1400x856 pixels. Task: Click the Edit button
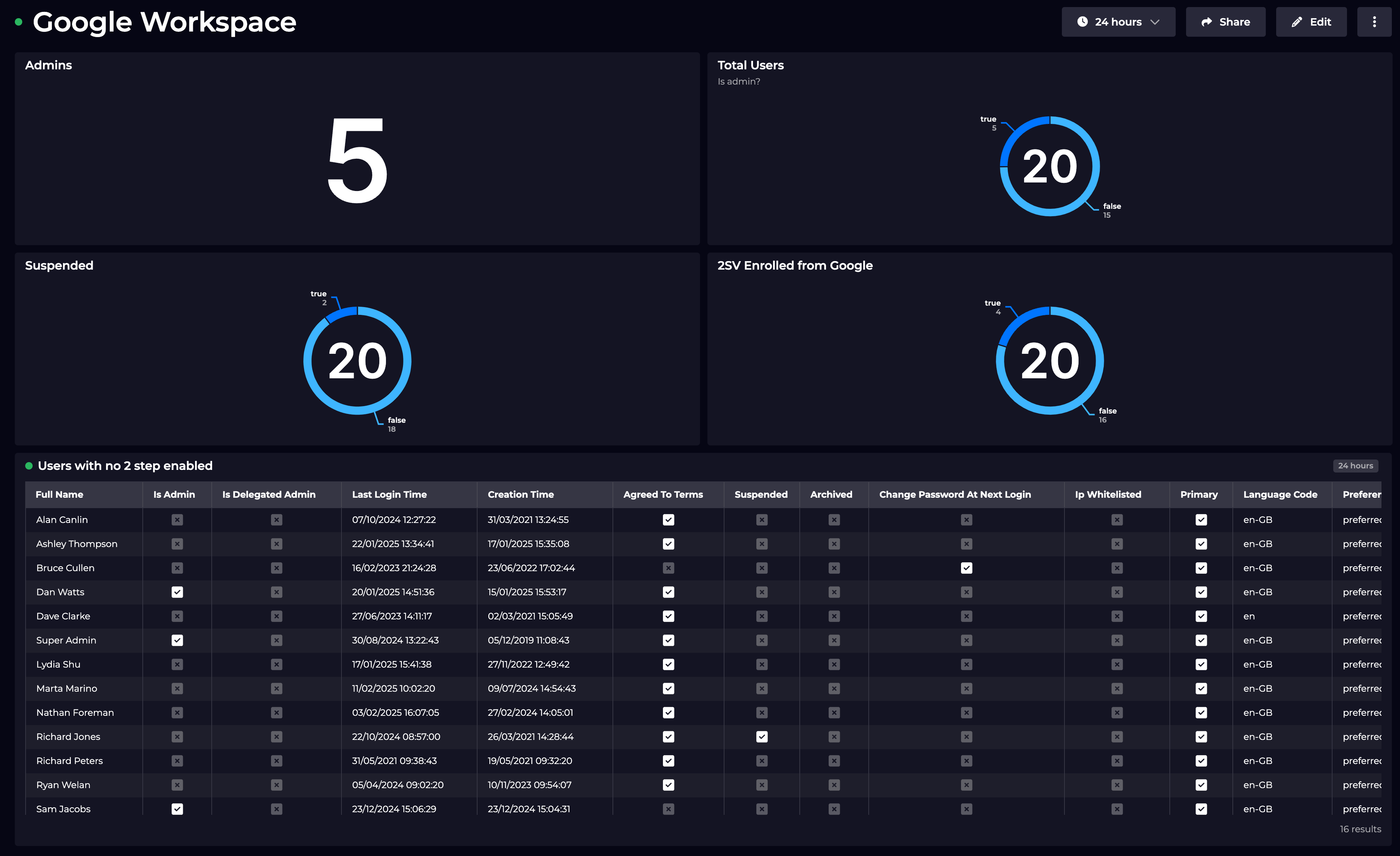(1311, 22)
